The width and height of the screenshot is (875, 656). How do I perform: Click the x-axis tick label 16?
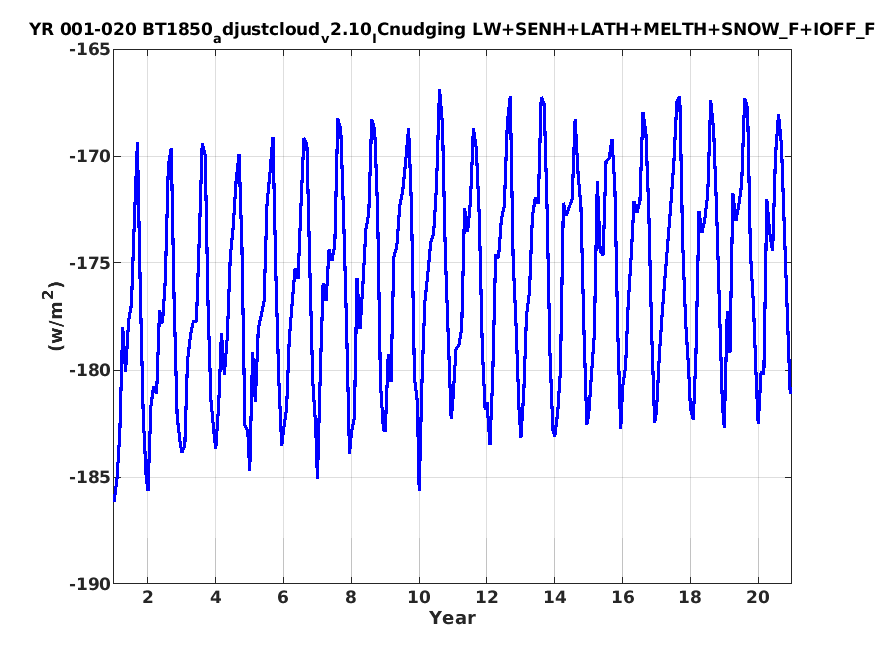[622, 597]
